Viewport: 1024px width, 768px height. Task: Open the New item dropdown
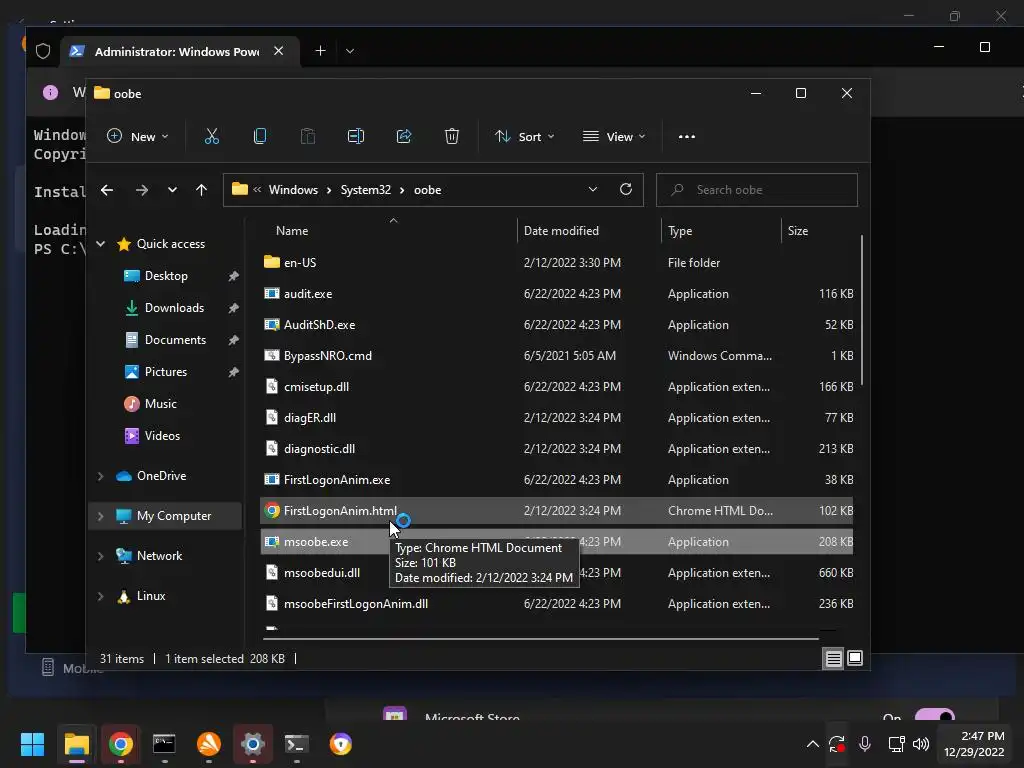(x=137, y=136)
